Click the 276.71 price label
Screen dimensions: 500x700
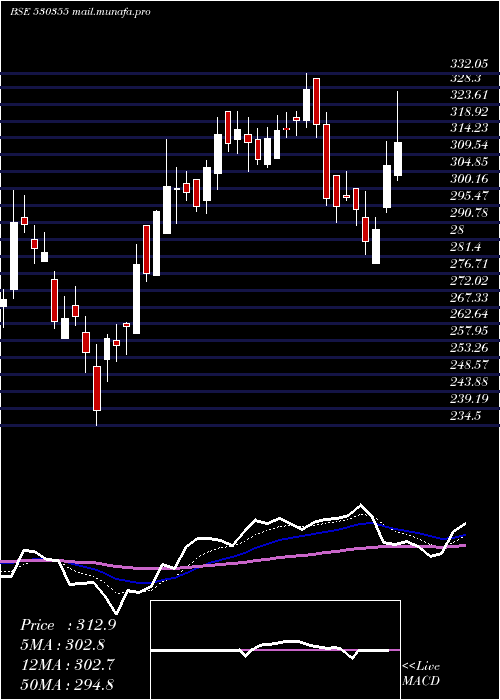[x=469, y=264]
